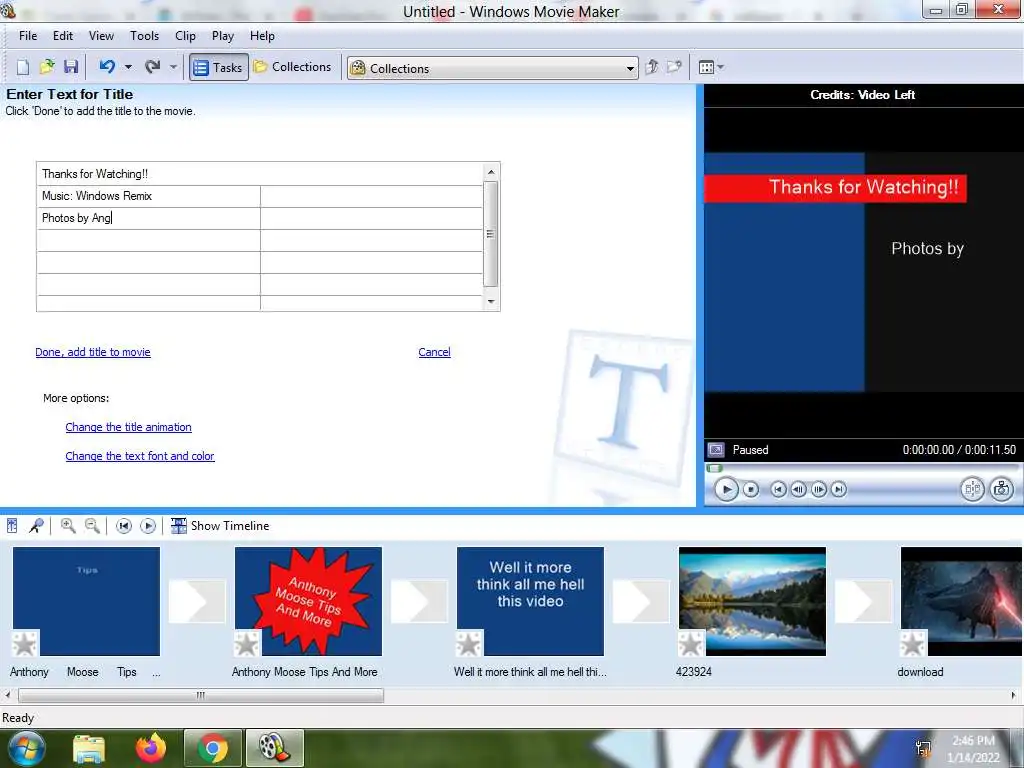Image resolution: width=1024 pixels, height=768 pixels.
Task: Click the credits list vertical scrollbar thumb
Action: pos(491,234)
